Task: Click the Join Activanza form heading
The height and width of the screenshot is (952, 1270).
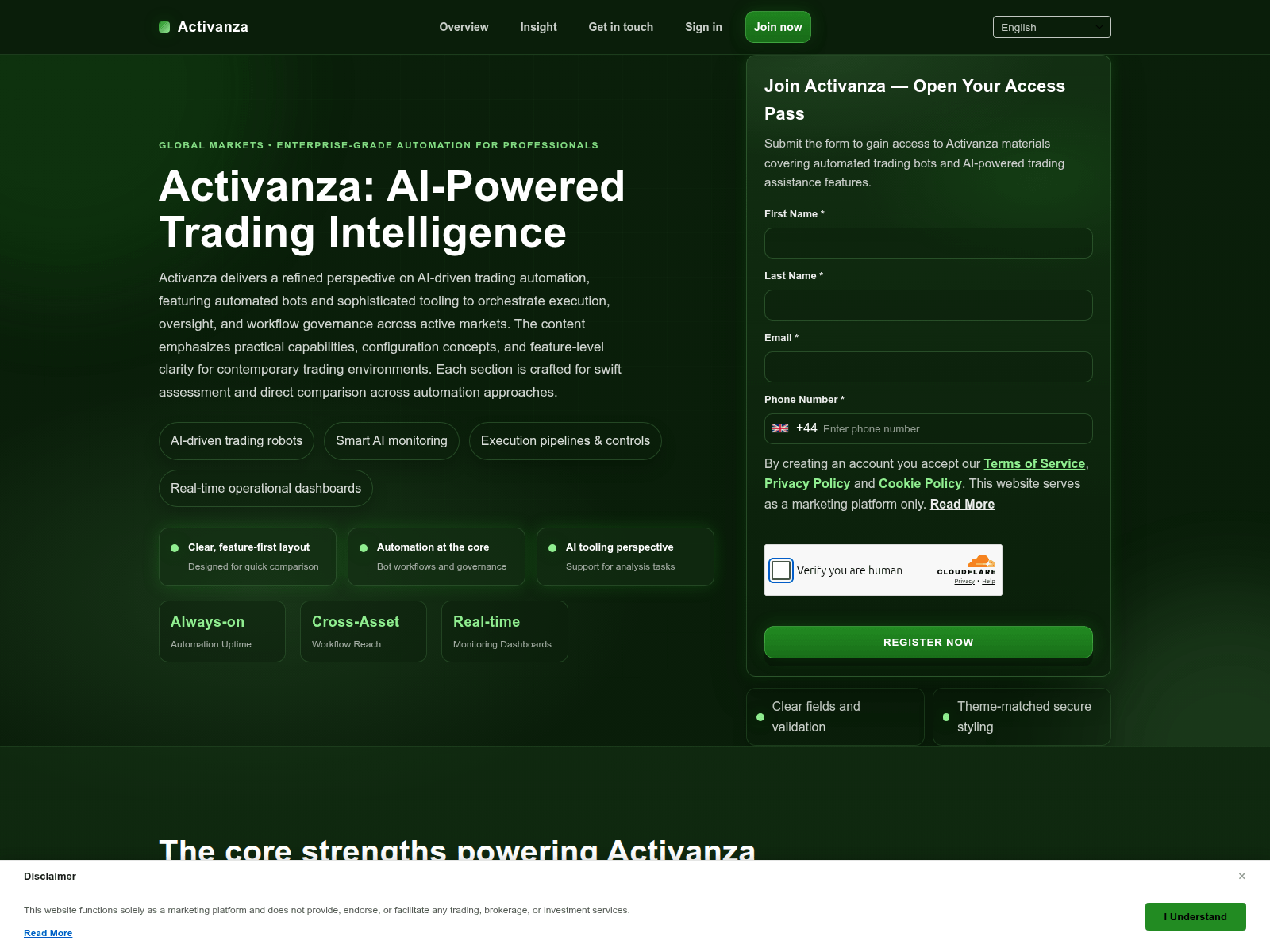Action: point(914,100)
